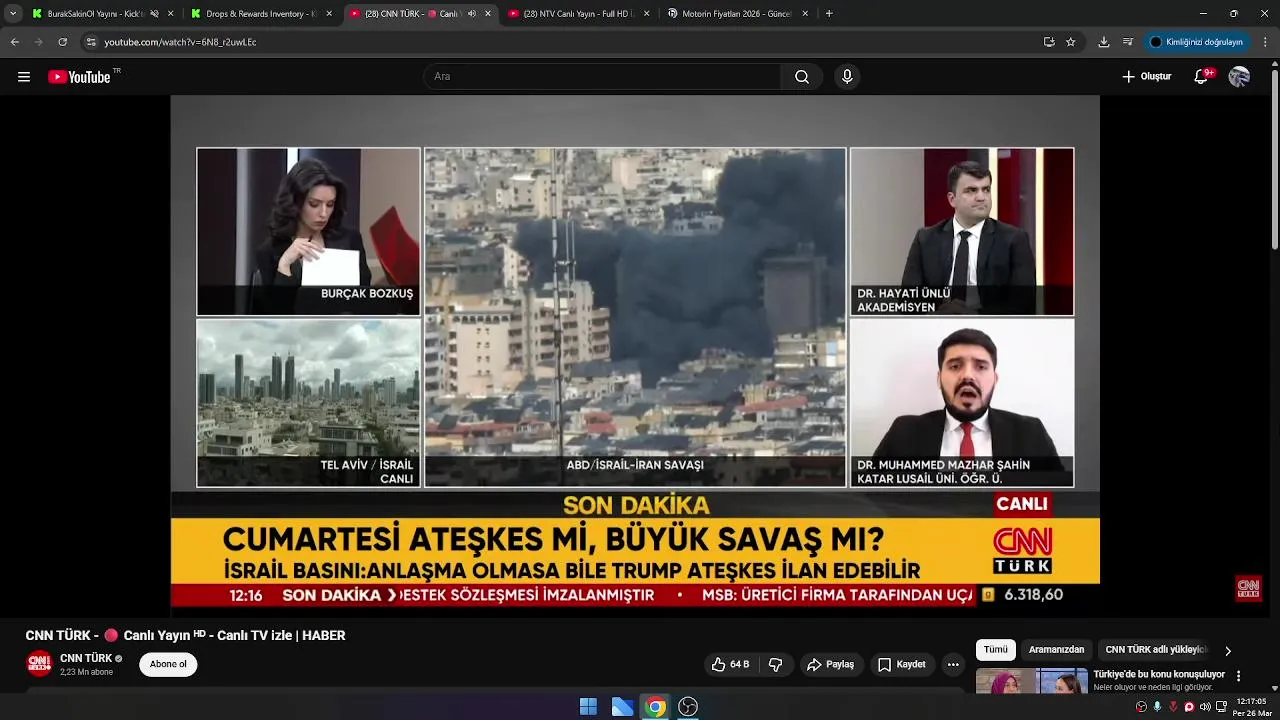
Task: Close the NTV Canlı Yayın tab
Action: tap(646, 14)
